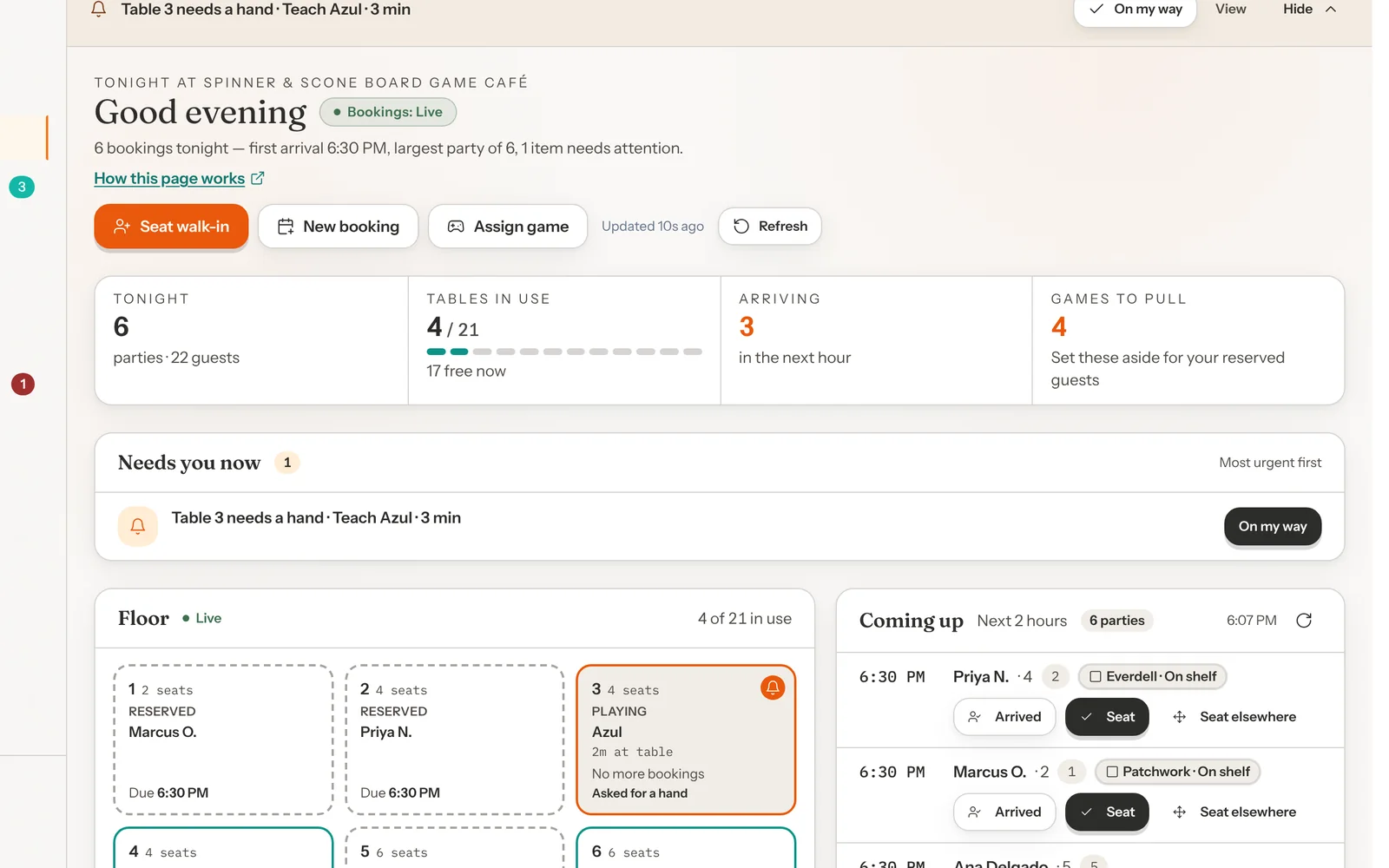Click Seat elsewhere move icon for Priya N.
Screen dimensions: 1389x868
tap(1180, 717)
